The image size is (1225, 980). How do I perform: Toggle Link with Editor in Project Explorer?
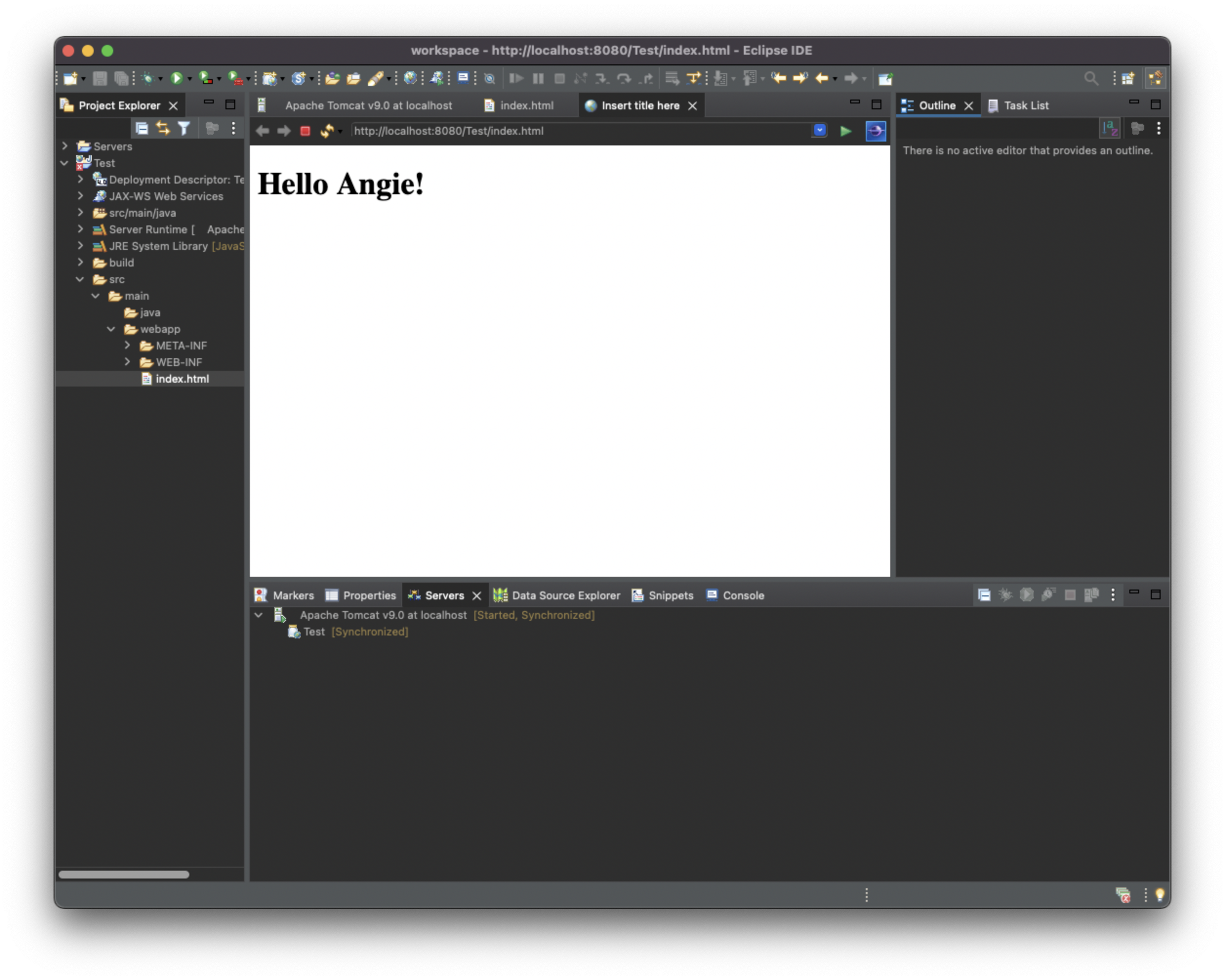163,129
